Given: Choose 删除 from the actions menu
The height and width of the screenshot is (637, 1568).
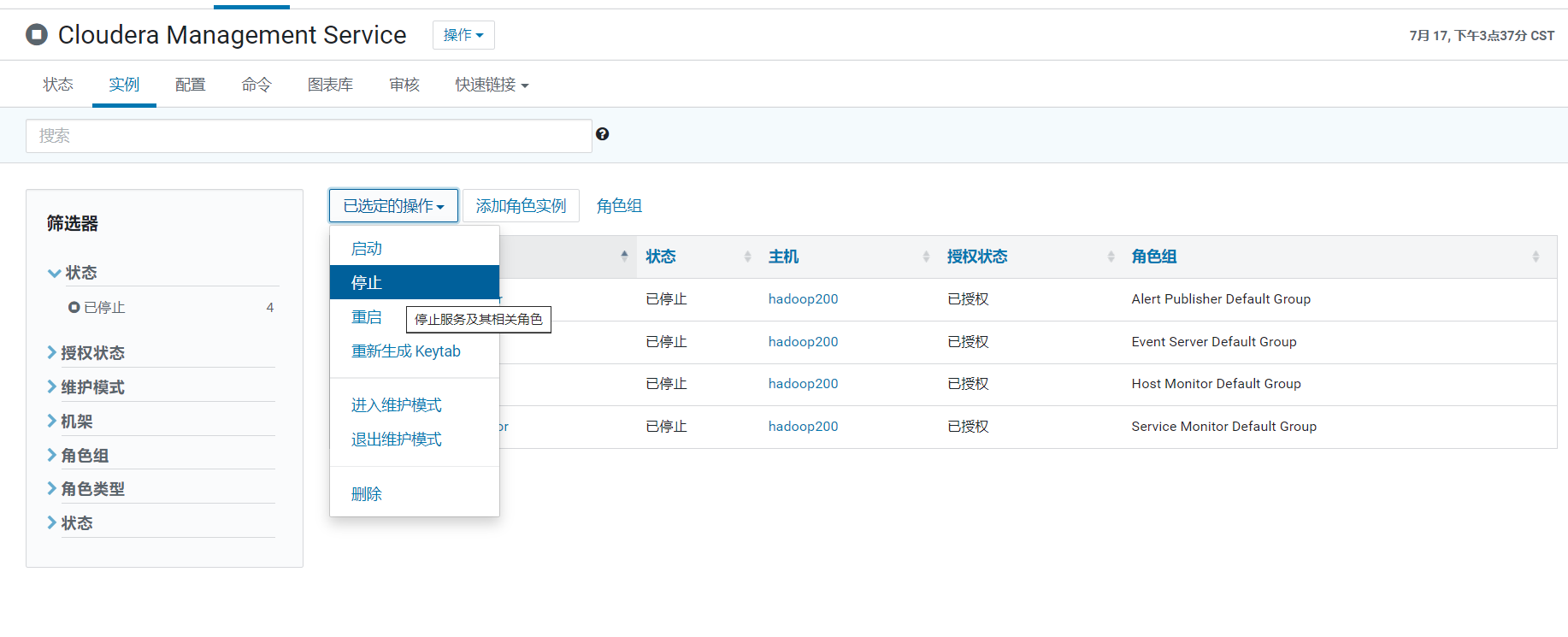Looking at the screenshot, I should point(415,494).
